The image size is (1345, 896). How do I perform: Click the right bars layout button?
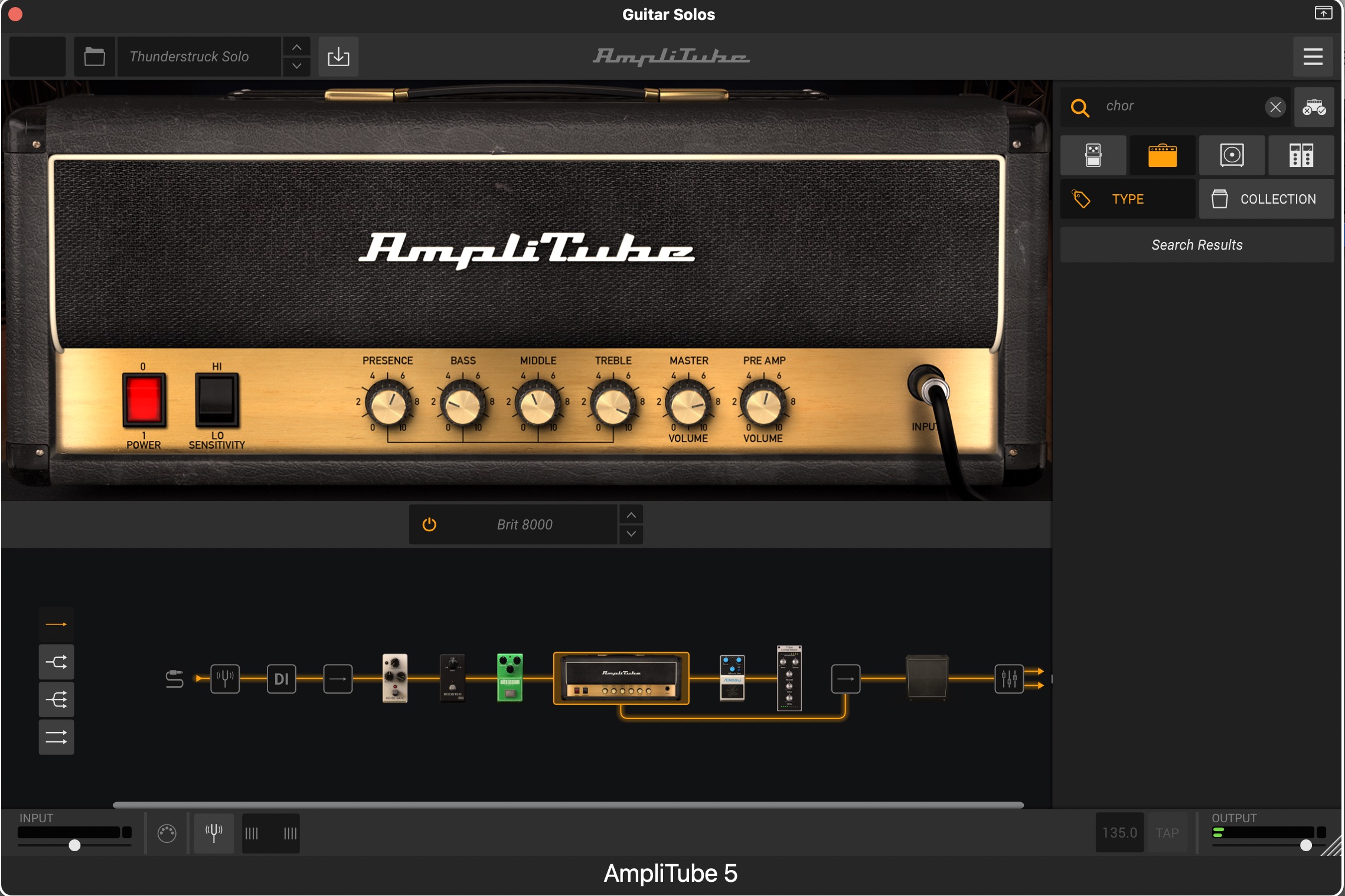(x=290, y=833)
